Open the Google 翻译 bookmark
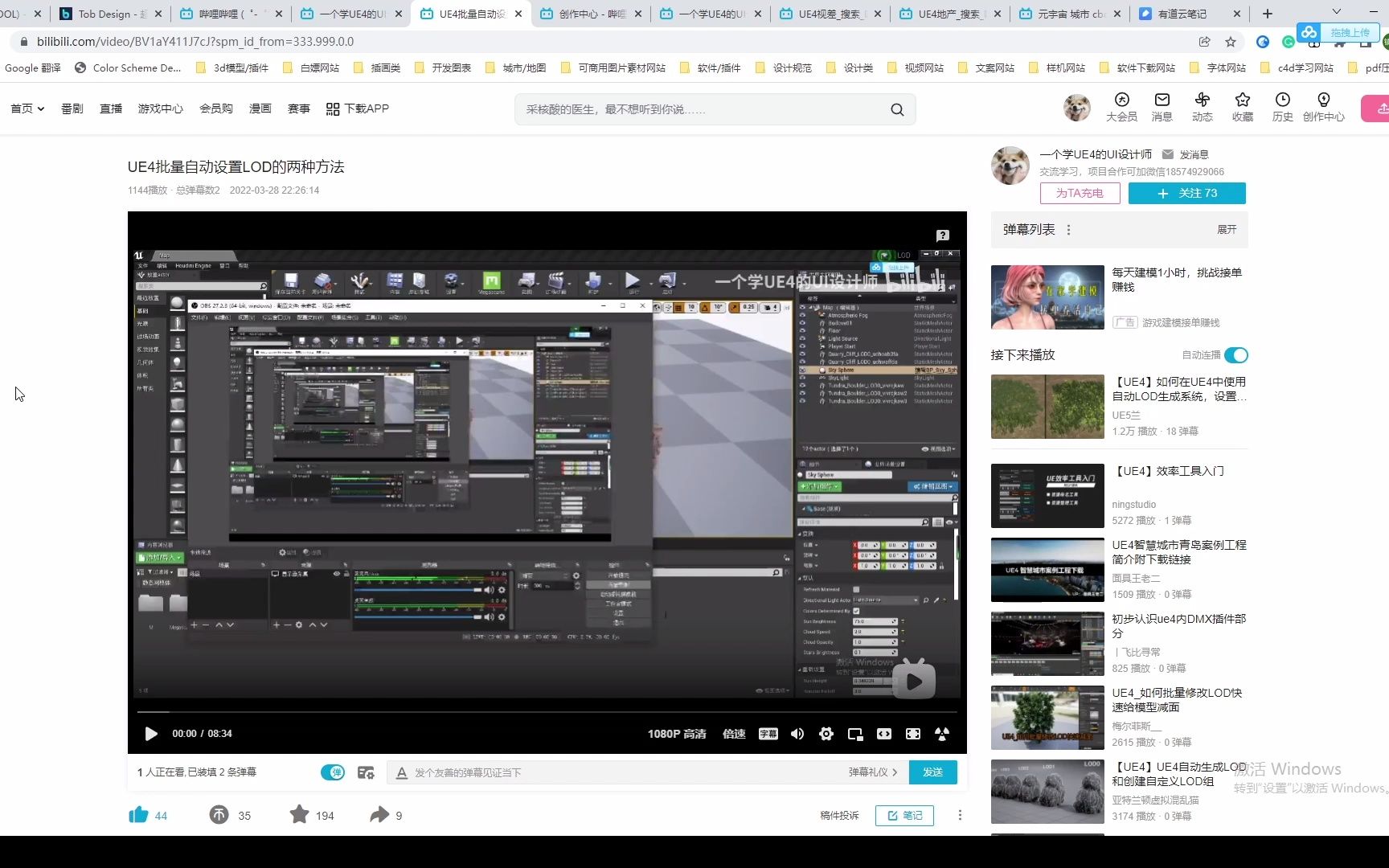1389x868 pixels. pos(33,68)
